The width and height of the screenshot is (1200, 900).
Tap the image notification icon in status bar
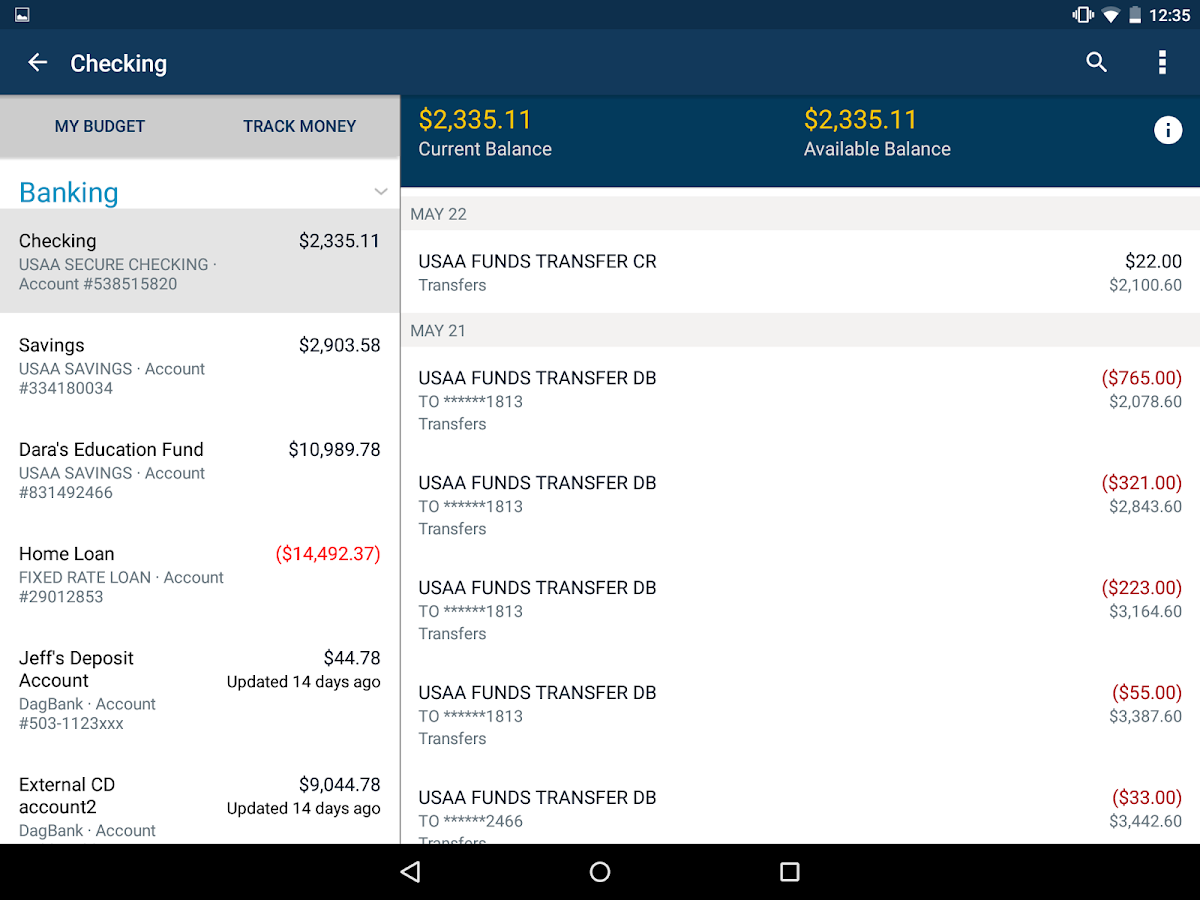coord(22,15)
